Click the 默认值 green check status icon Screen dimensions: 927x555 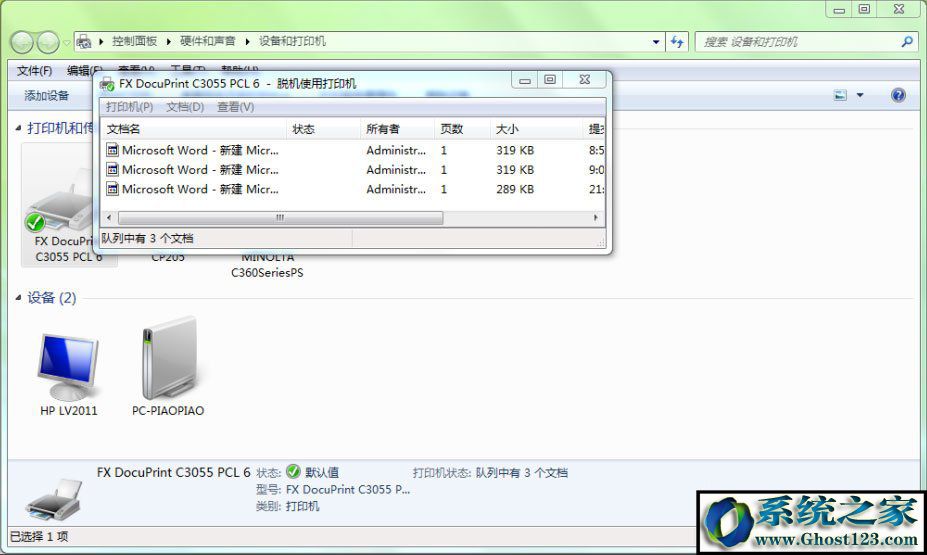point(293,471)
